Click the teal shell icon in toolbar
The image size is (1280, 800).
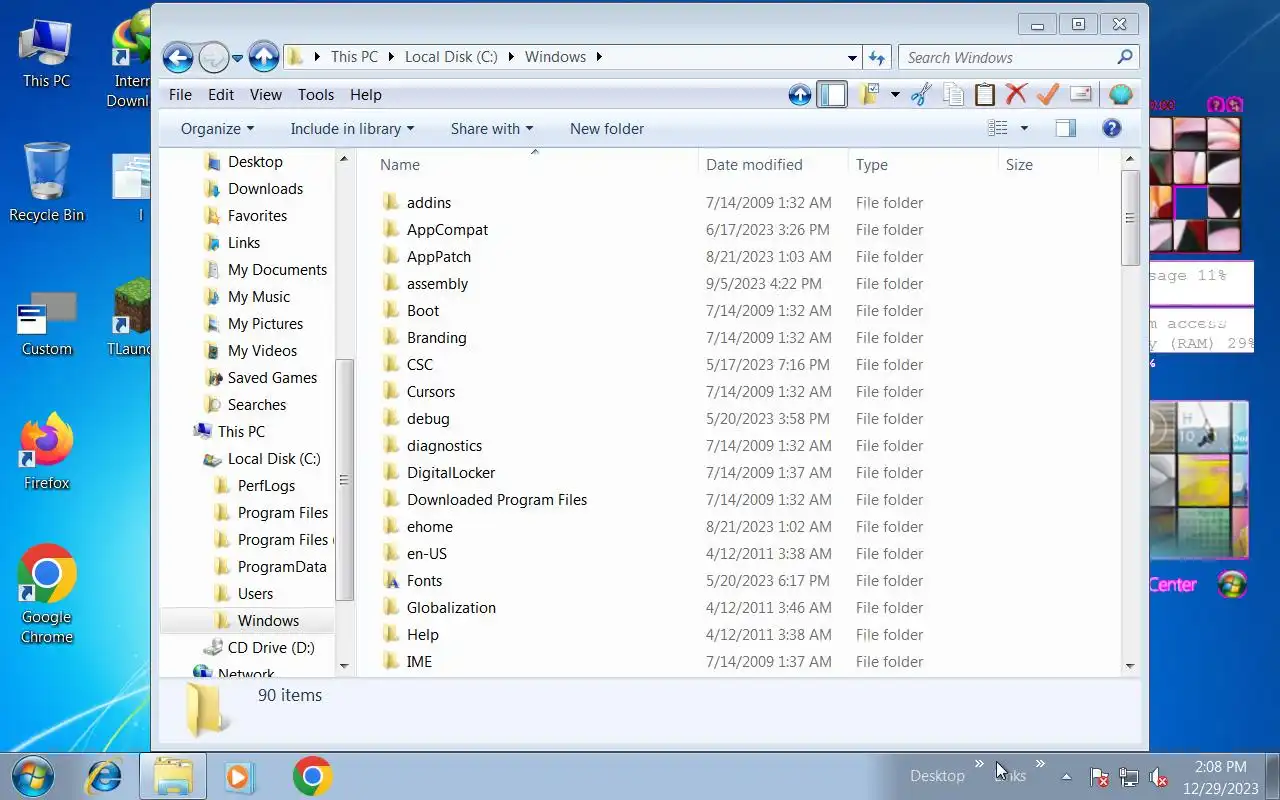[1121, 95]
